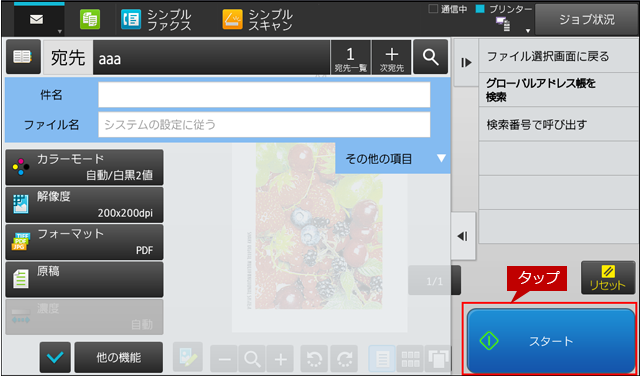This screenshot has height=376, width=640.
Task: Zoom in preview with plus icon
Action: 280,359
